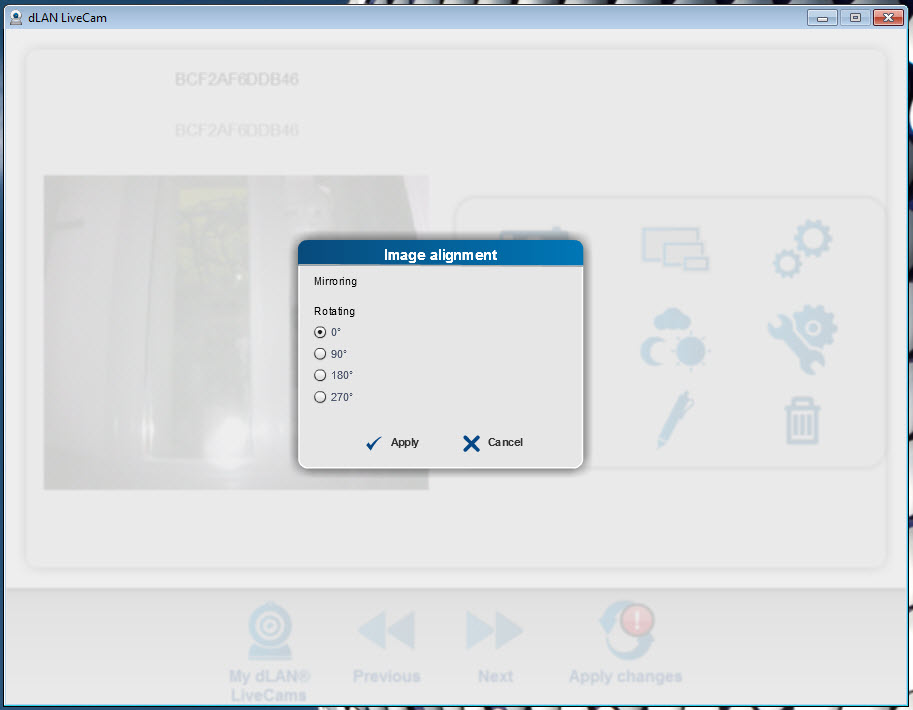Pick the 270° rotation radio button
Viewport: 913px width, 710px height.
(320, 397)
